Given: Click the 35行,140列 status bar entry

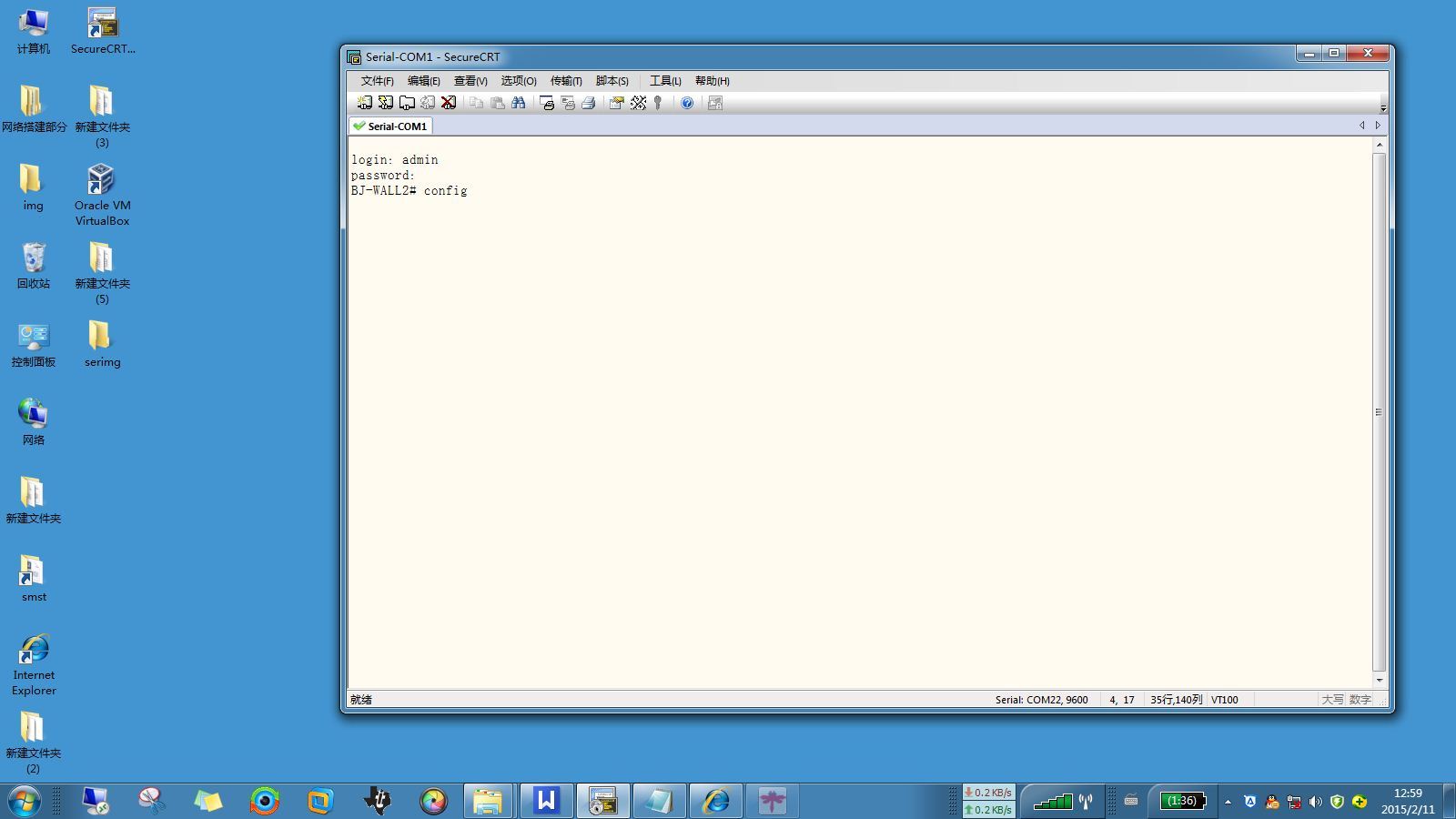Looking at the screenshot, I should pos(1176,700).
